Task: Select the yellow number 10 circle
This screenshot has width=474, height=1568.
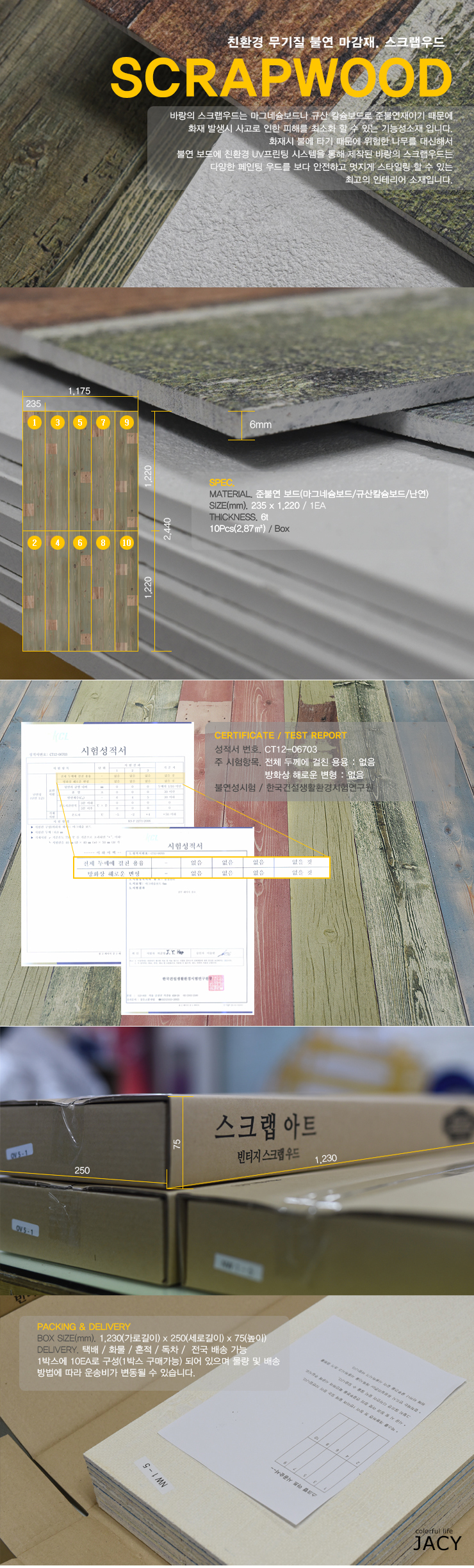Action: (127, 543)
